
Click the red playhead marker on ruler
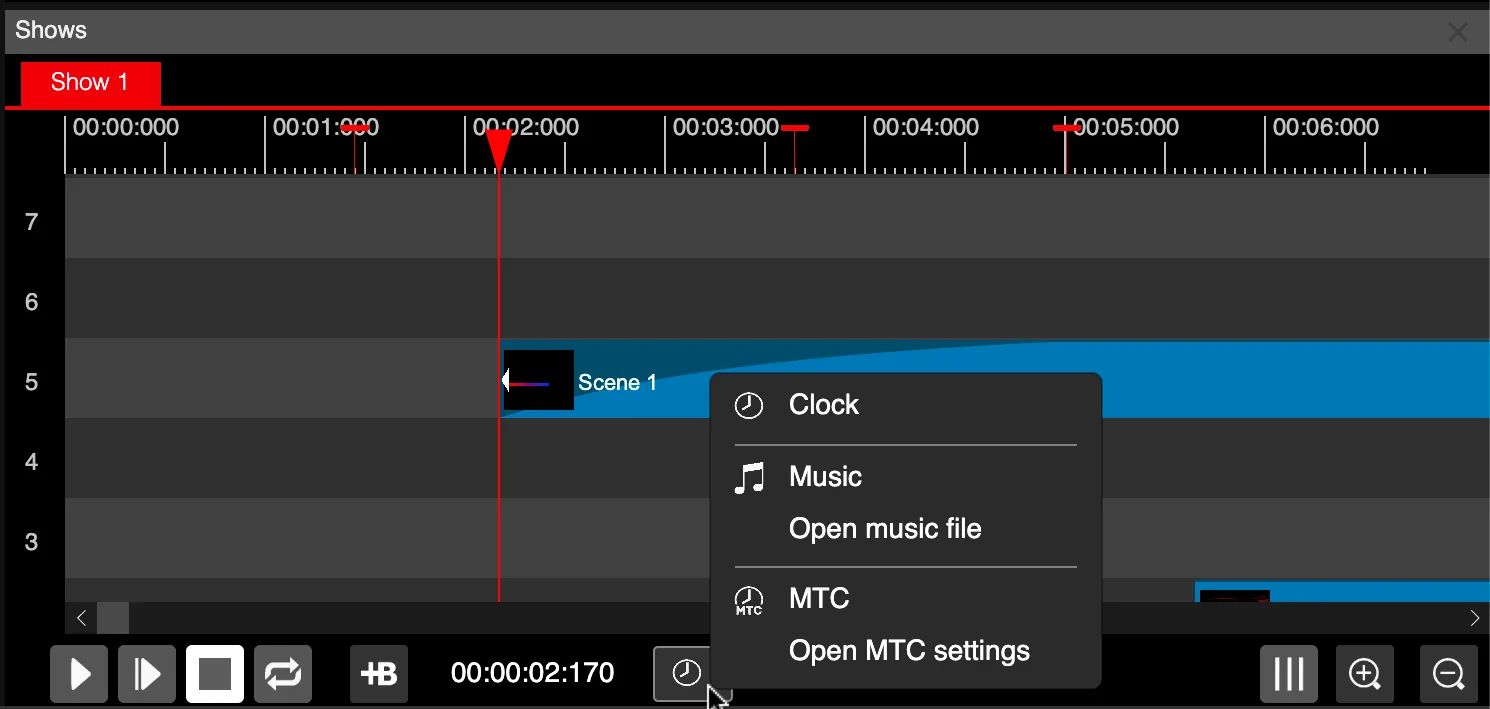[499, 150]
